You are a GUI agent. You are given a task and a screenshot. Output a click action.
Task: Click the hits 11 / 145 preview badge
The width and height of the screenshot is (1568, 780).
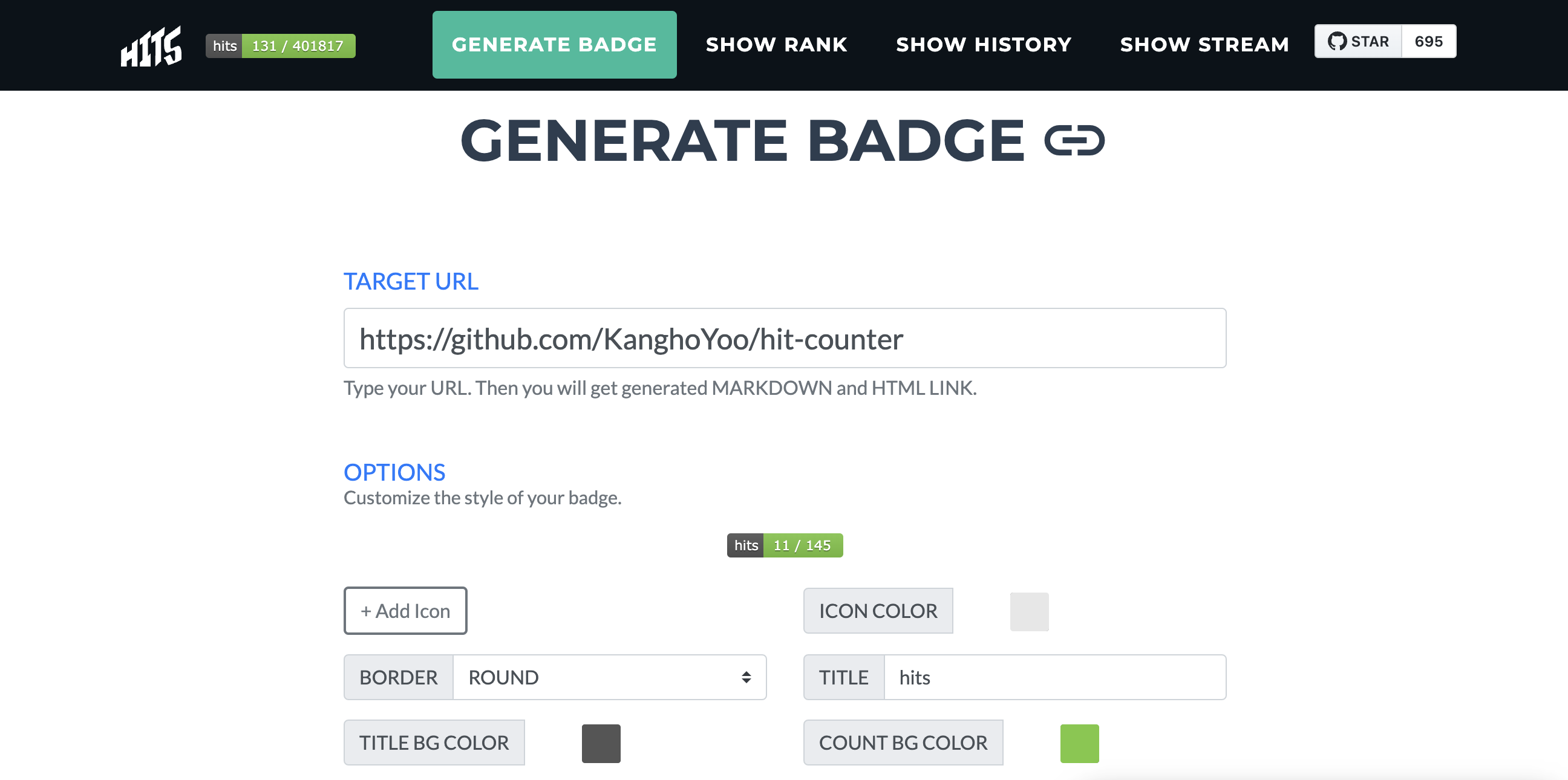coord(785,545)
